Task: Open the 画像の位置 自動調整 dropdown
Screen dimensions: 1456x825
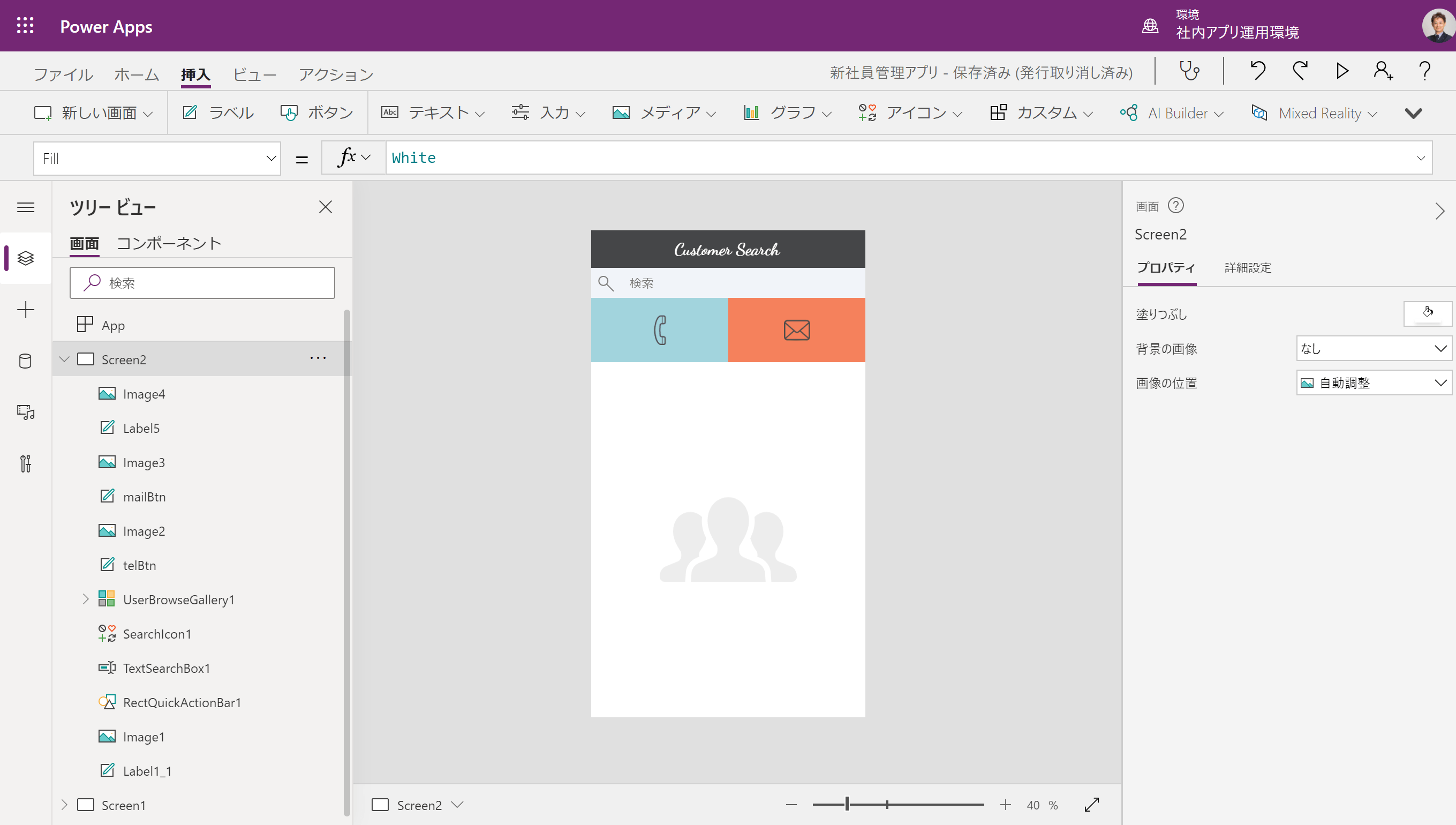Action: (1374, 382)
